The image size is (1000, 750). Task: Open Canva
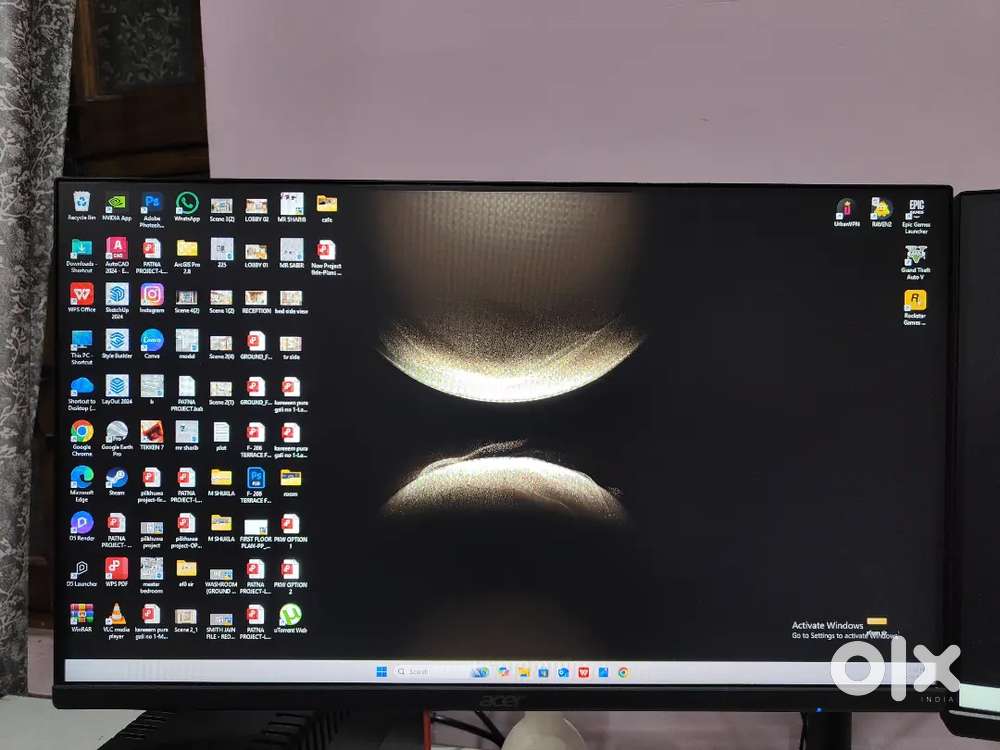coord(150,340)
